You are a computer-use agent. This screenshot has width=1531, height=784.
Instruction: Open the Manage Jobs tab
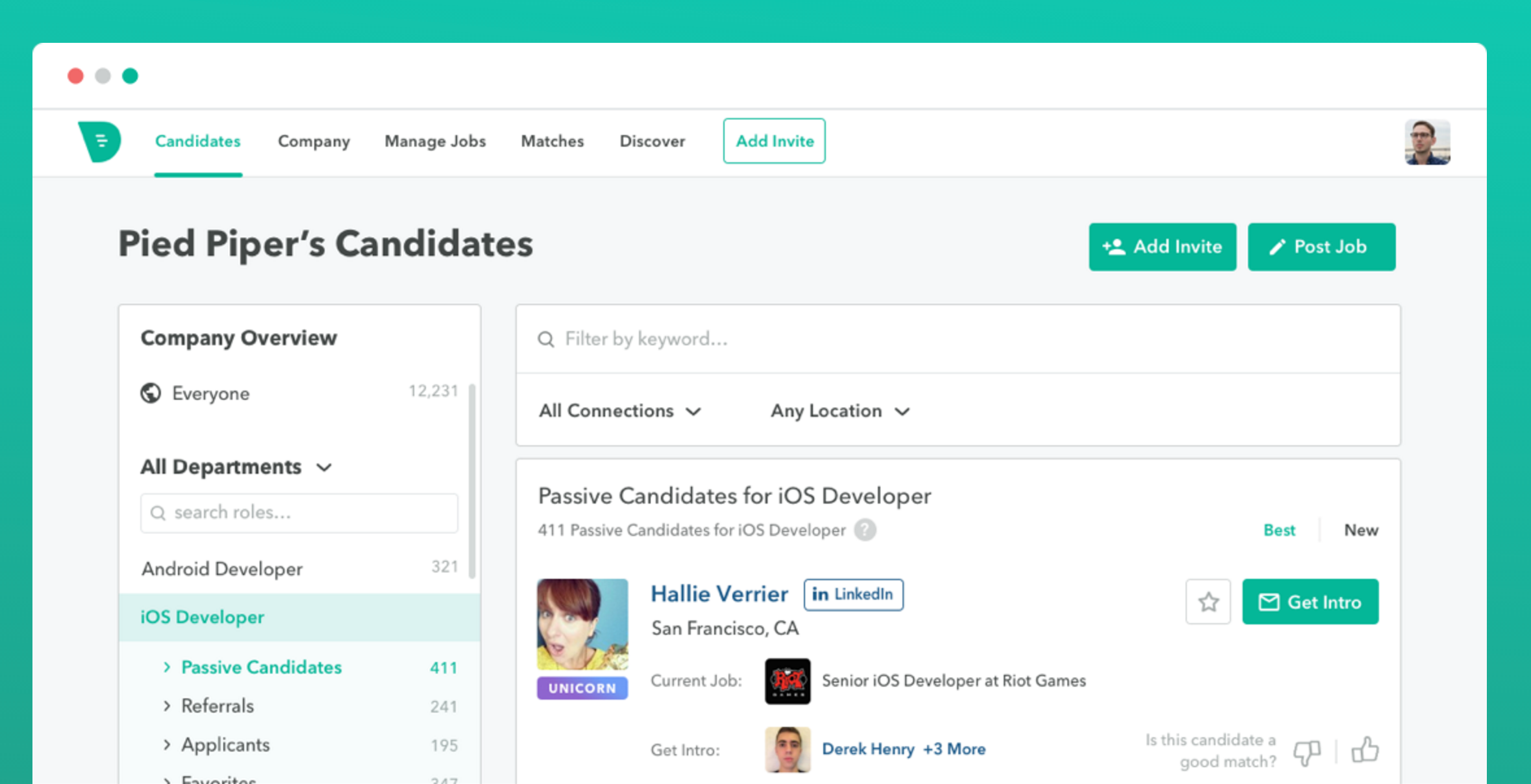pos(435,141)
